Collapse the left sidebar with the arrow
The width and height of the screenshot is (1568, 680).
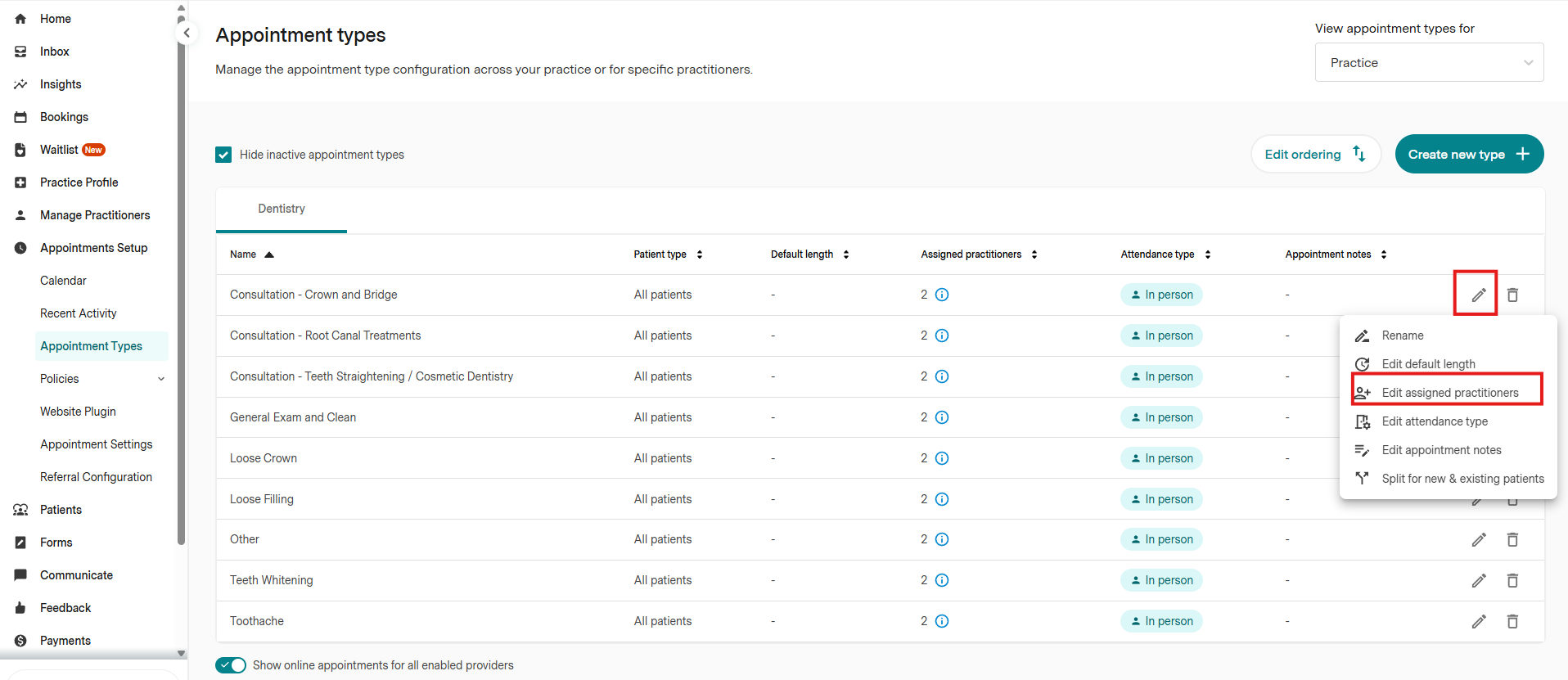pos(187,33)
